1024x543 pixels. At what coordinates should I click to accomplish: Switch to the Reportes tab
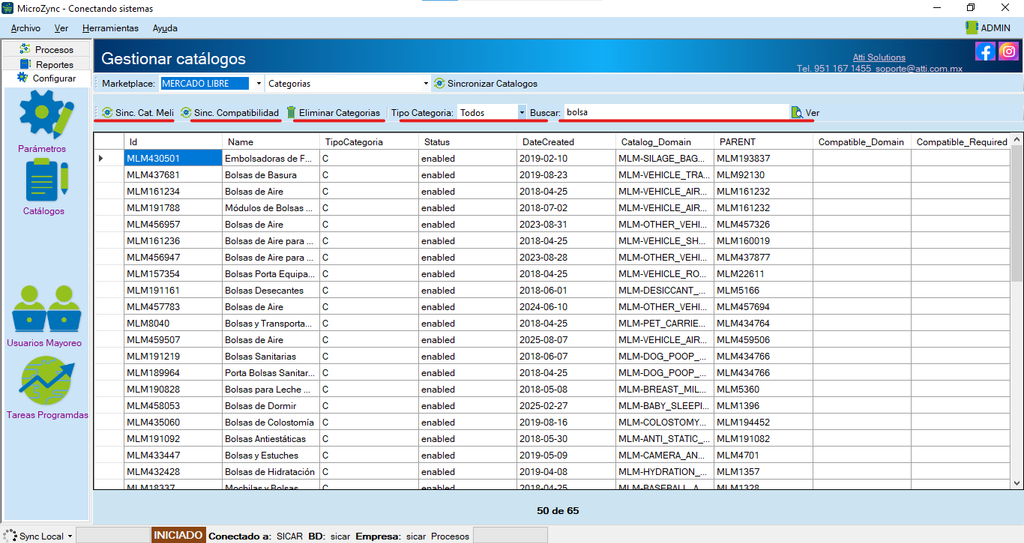point(46,64)
